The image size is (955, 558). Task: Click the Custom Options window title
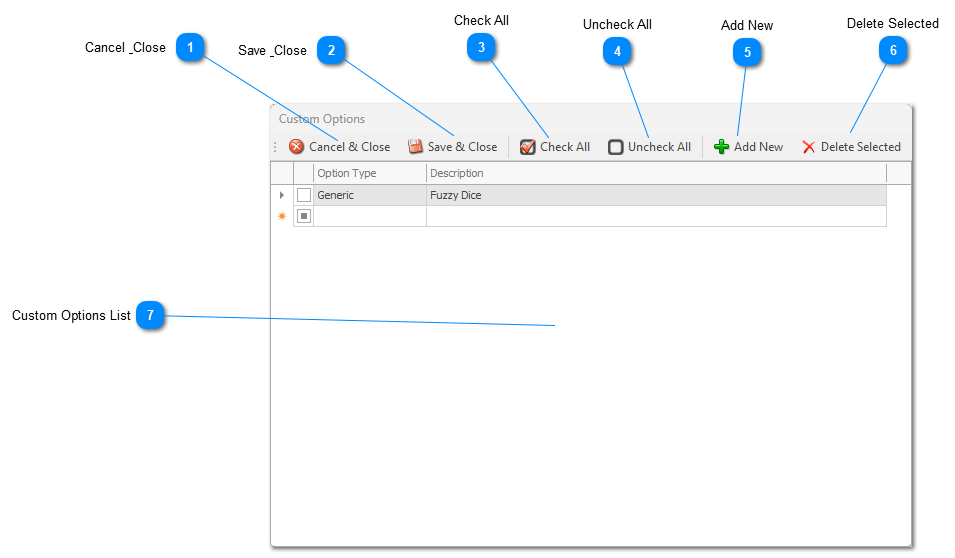pos(322,119)
